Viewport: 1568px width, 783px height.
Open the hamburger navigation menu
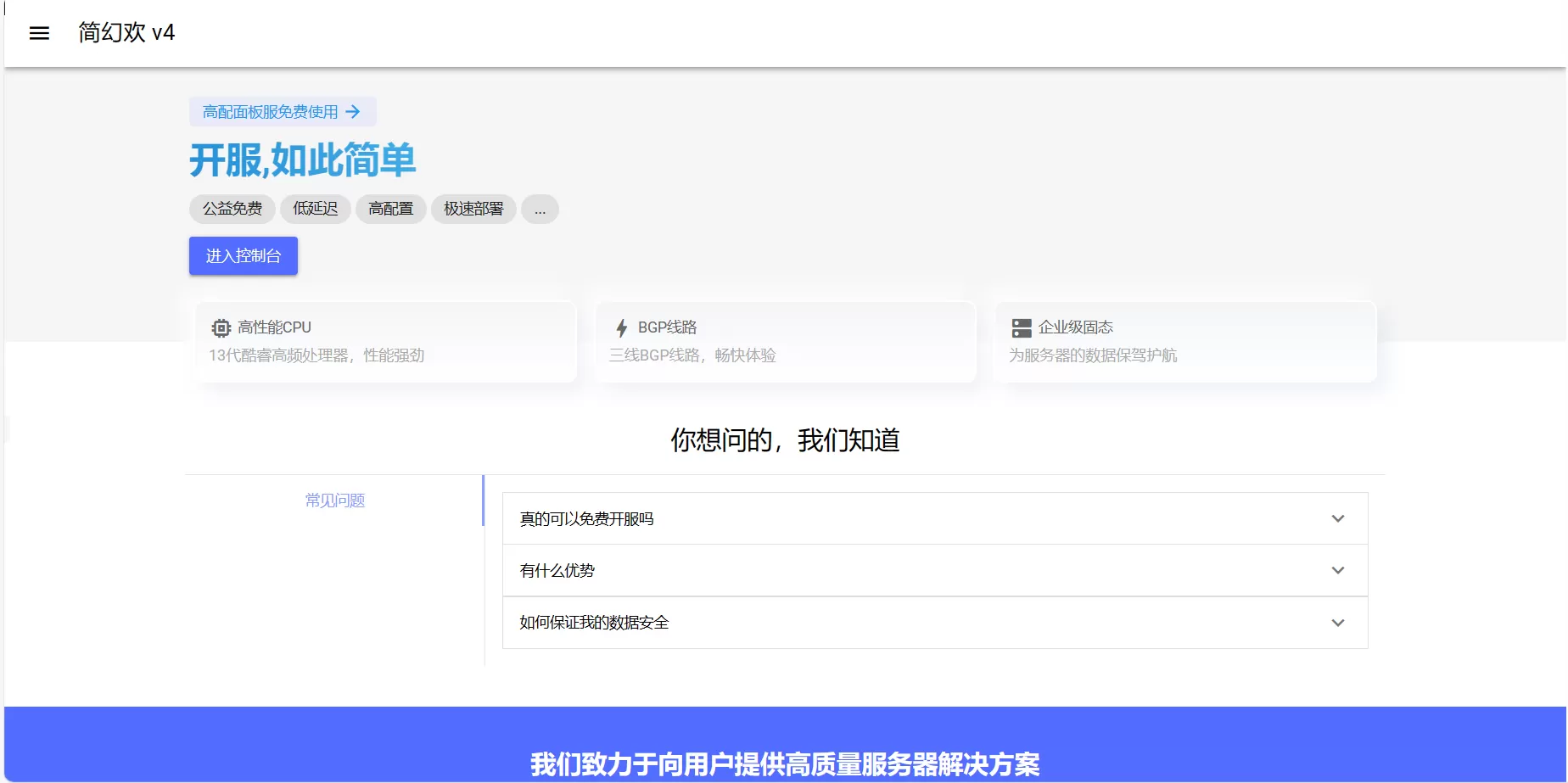[x=39, y=33]
